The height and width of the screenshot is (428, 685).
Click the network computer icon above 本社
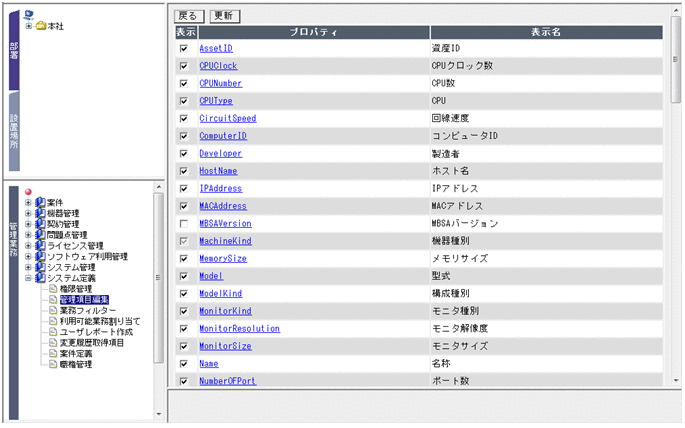[x=29, y=15]
